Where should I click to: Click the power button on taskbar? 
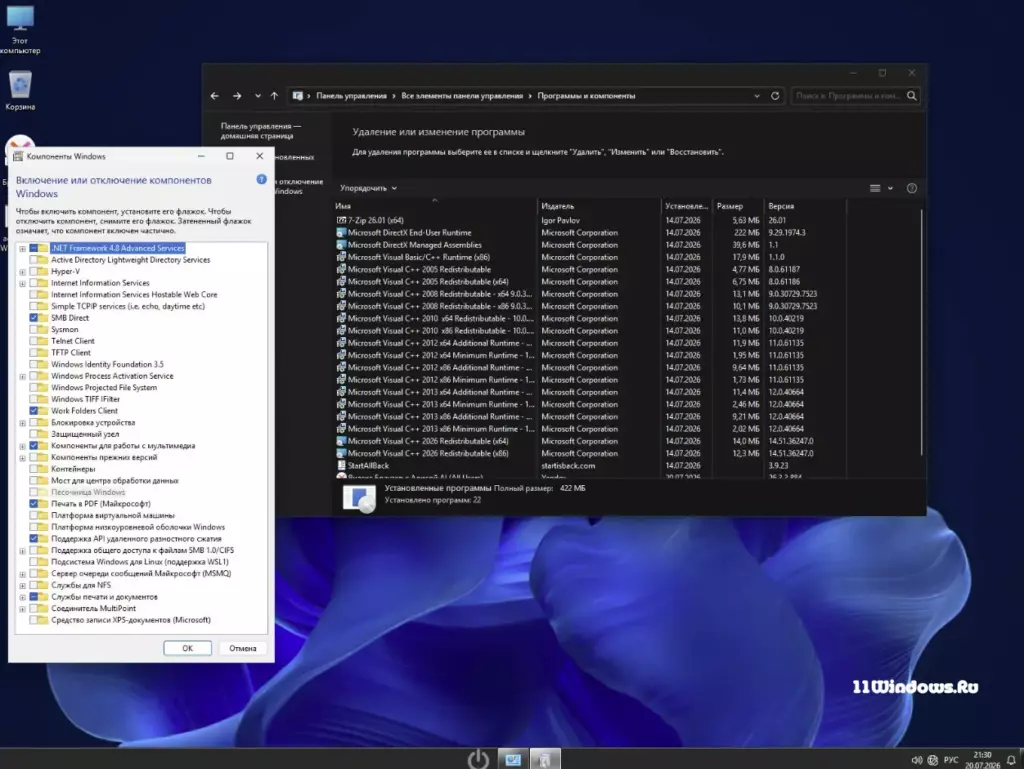[x=478, y=759]
